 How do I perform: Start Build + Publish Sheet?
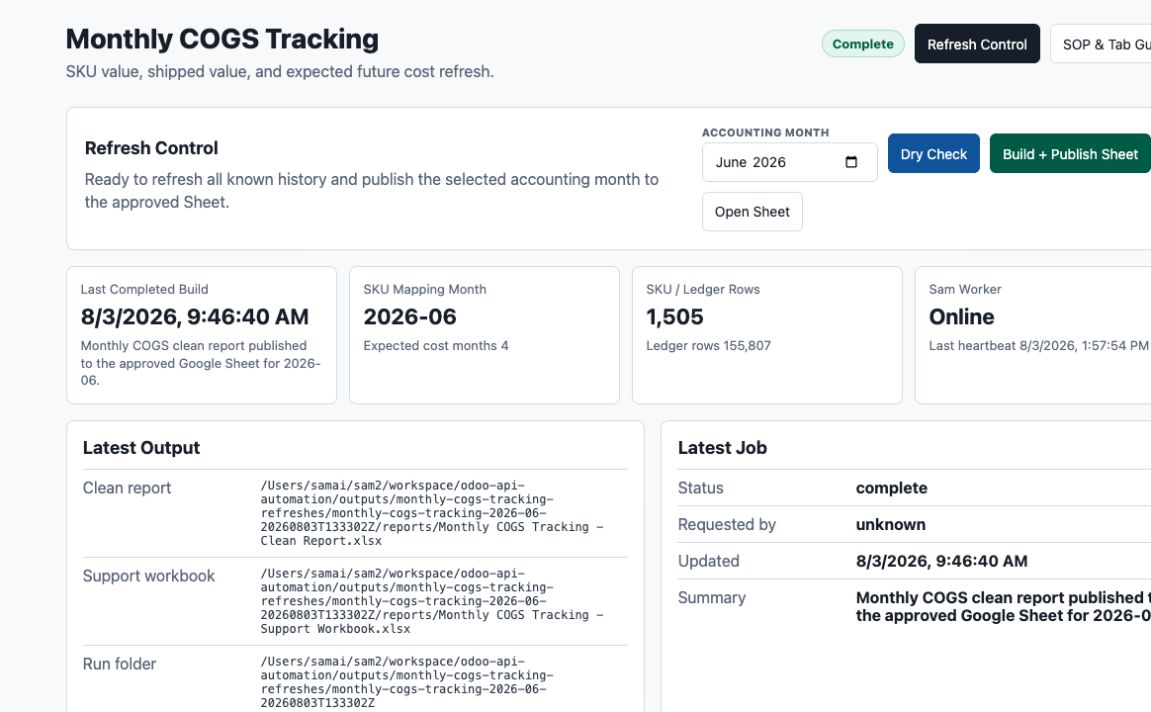point(1070,154)
